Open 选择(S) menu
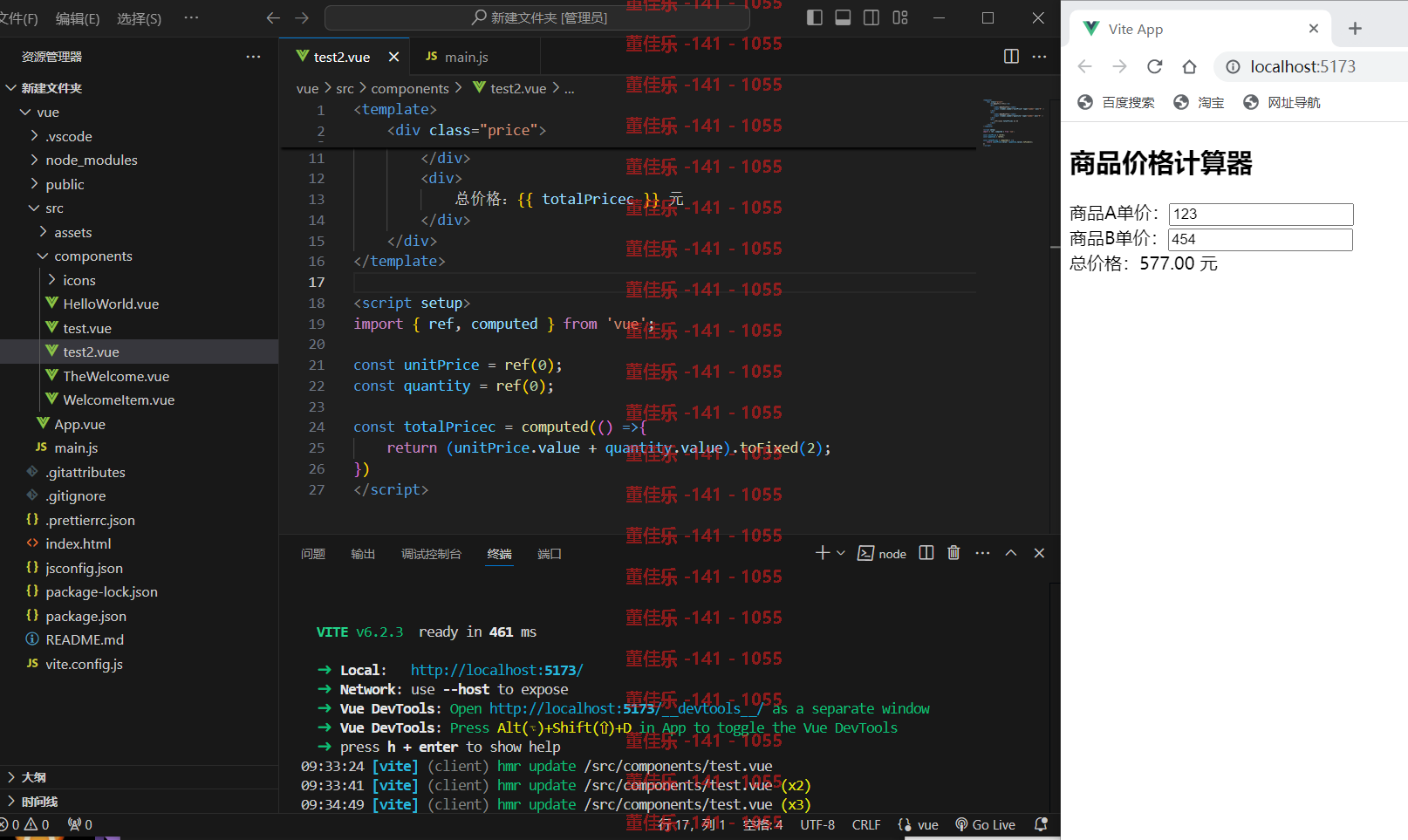Image resolution: width=1408 pixels, height=840 pixels. tap(140, 18)
